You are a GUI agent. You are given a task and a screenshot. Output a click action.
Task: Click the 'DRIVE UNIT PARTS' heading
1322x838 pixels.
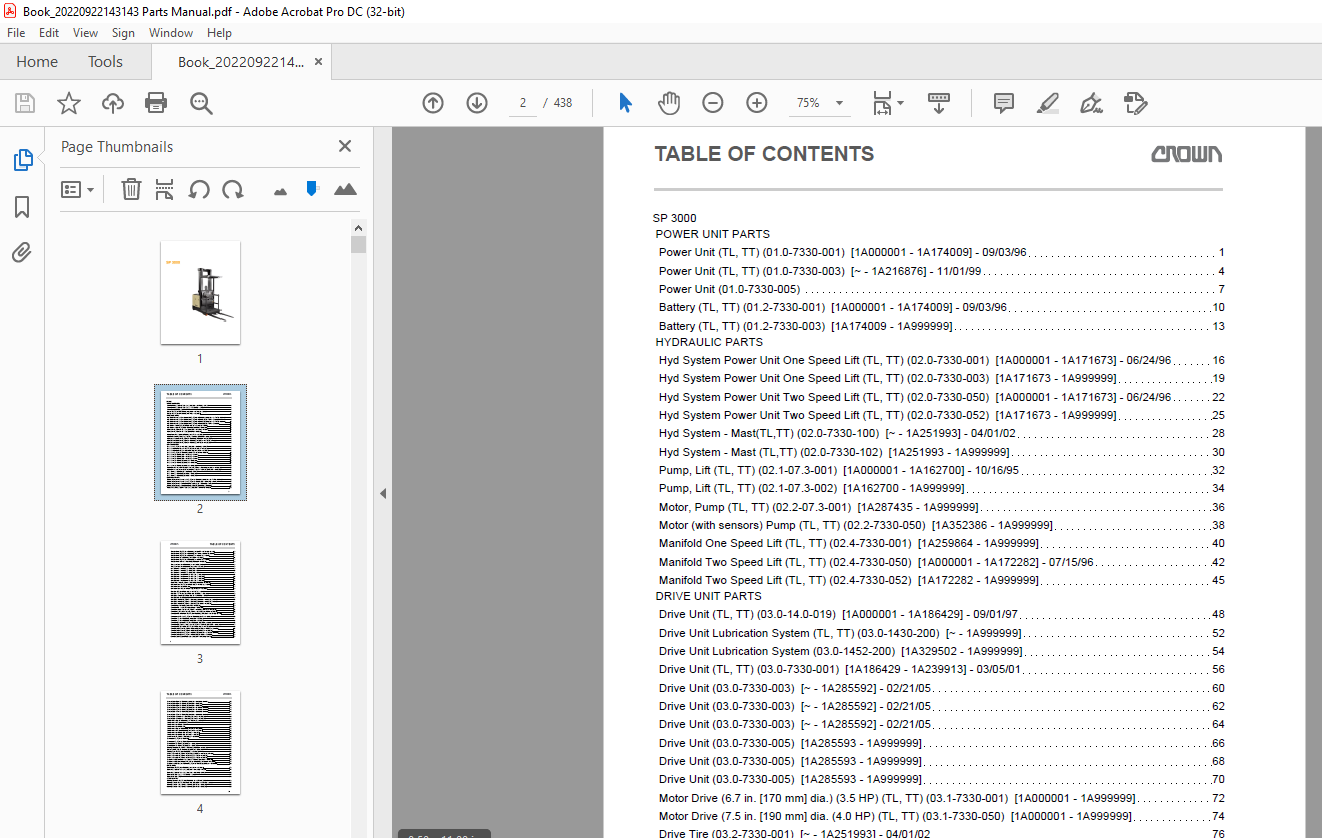tap(706, 597)
